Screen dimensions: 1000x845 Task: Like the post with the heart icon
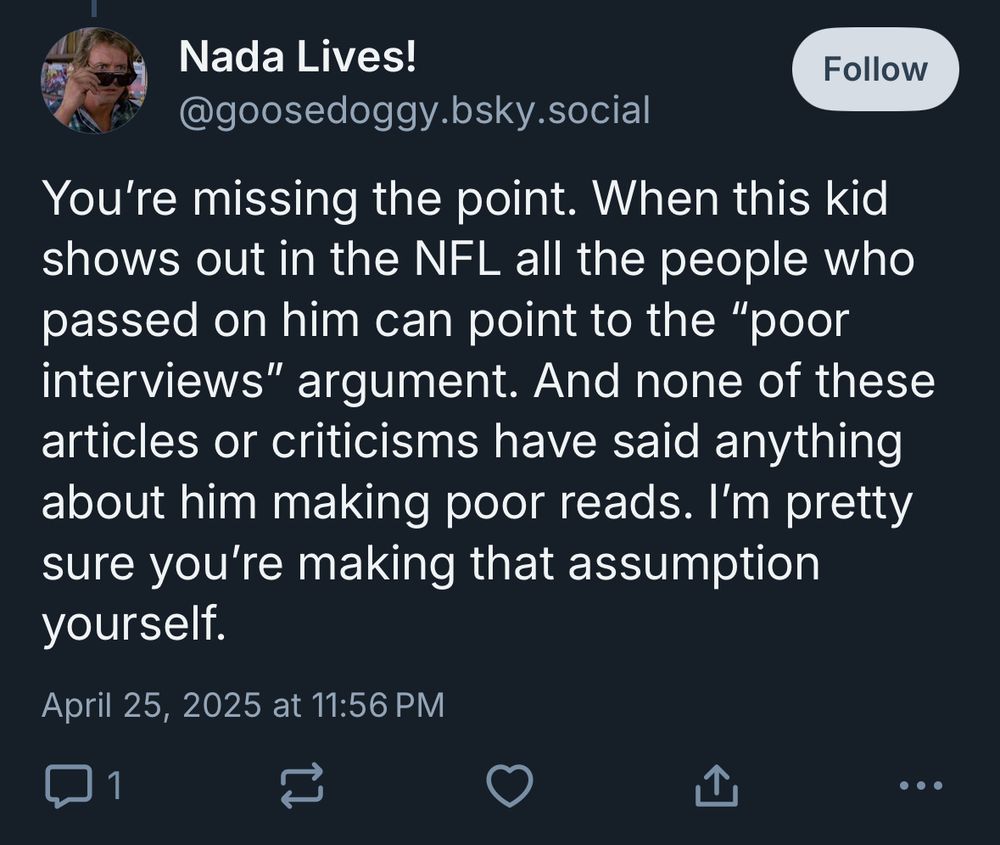coord(510,786)
